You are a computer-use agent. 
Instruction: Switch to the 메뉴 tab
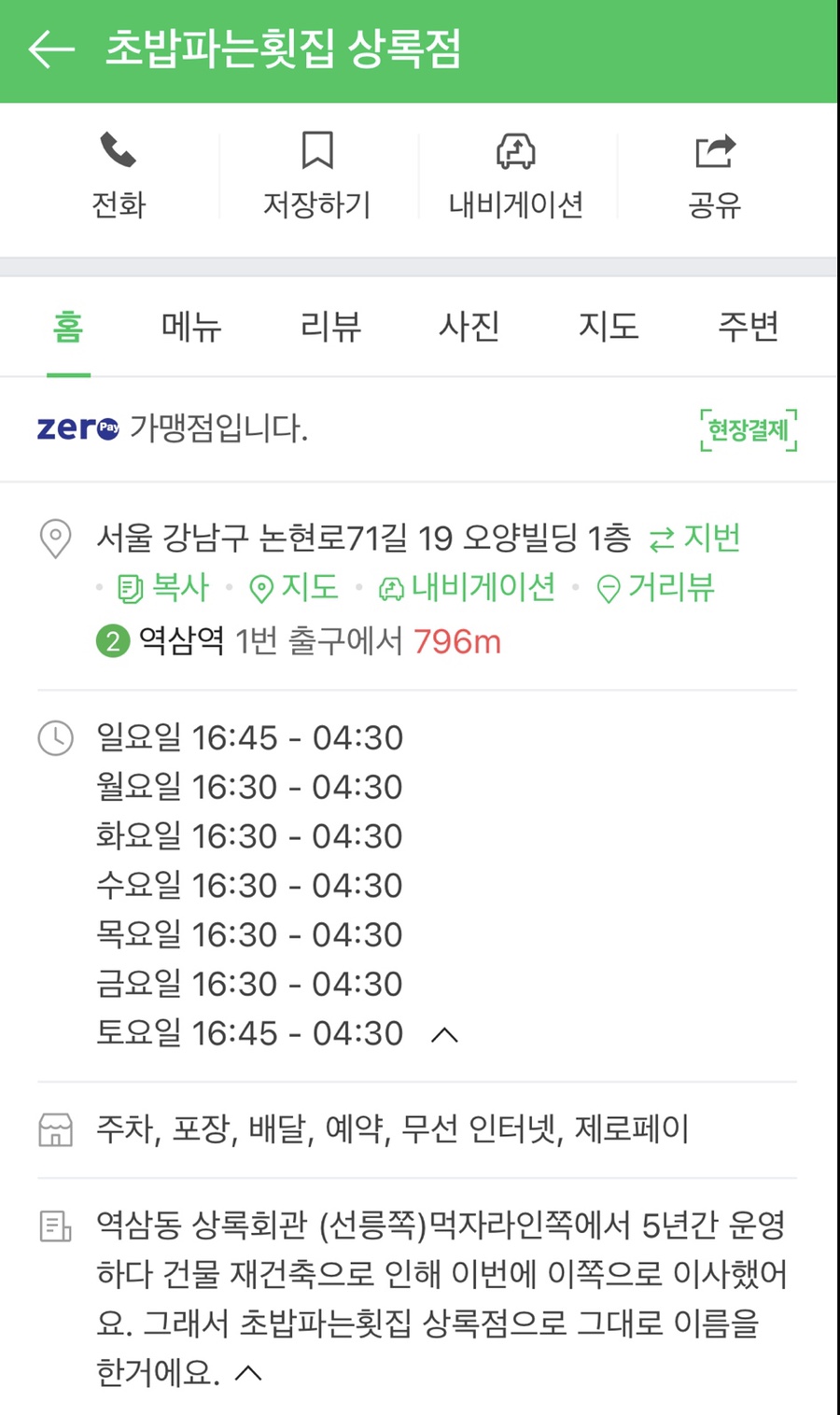[191, 327]
